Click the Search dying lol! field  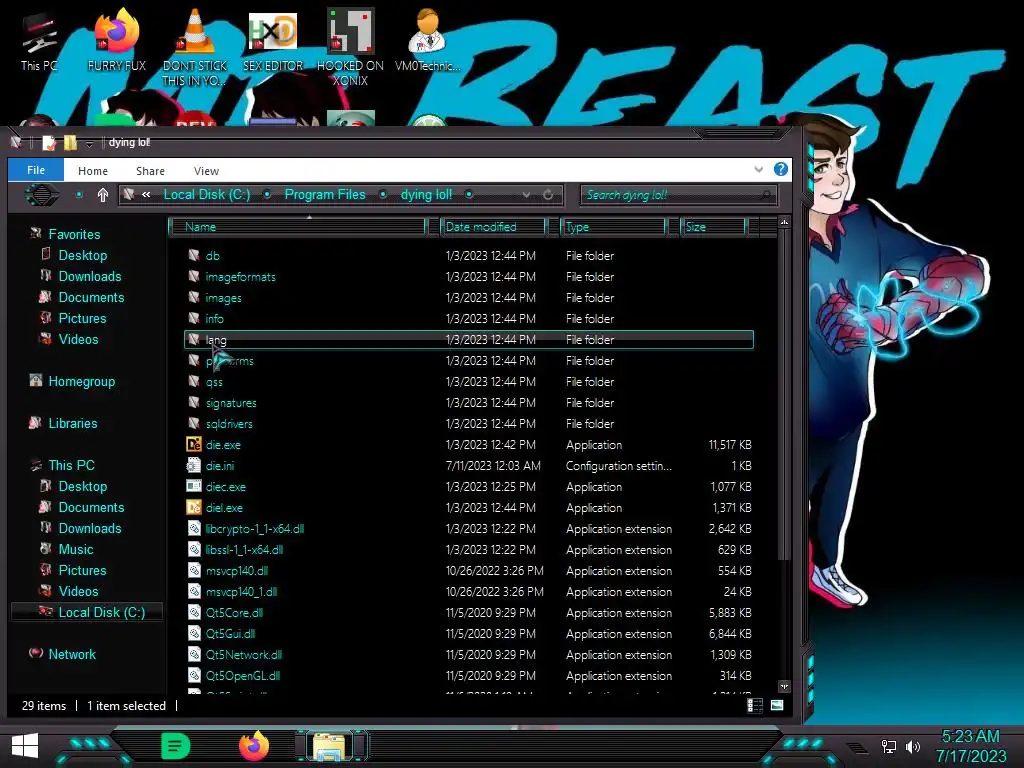tap(679, 195)
